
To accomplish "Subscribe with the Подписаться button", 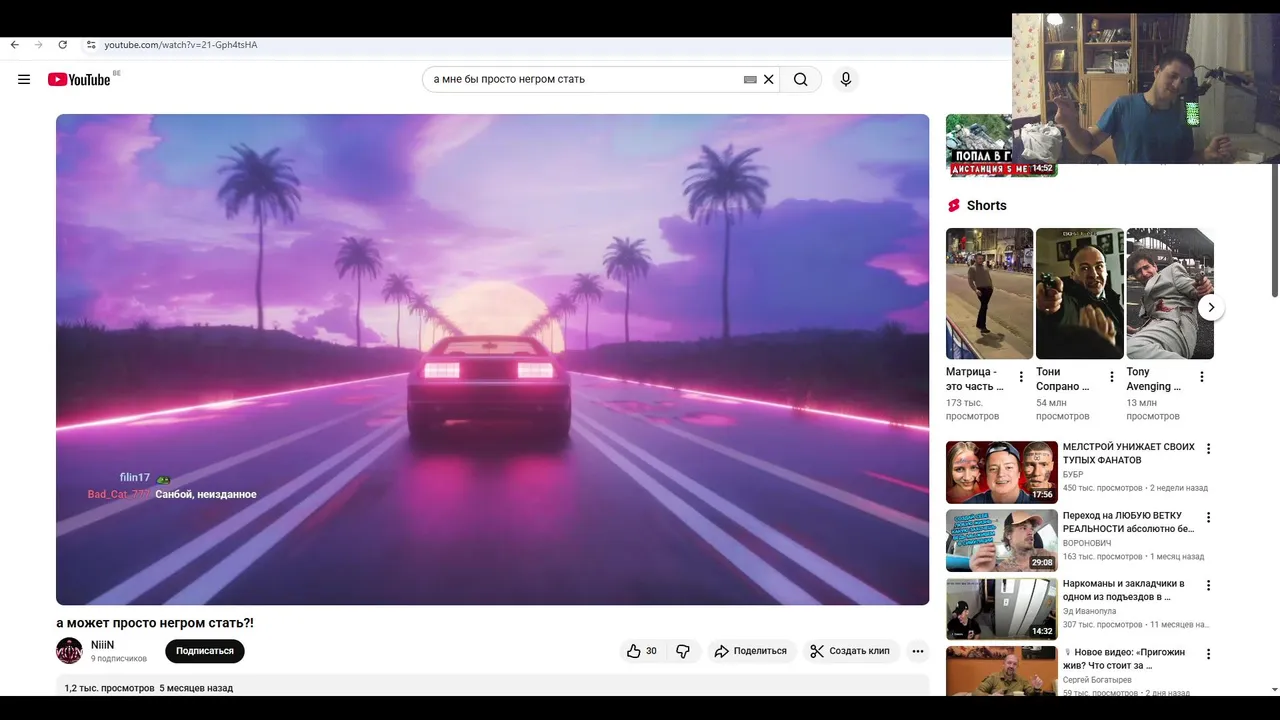I will click(x=205, y=651).
